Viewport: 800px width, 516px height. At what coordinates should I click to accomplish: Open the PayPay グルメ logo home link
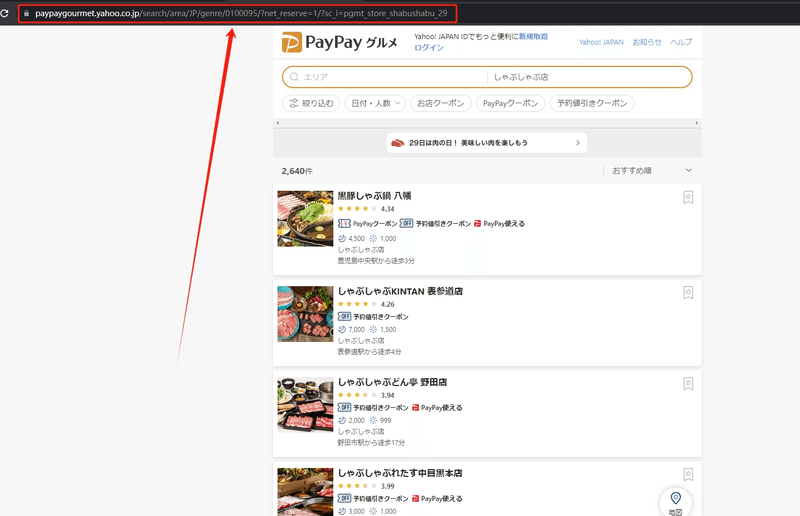coord(340,42)
